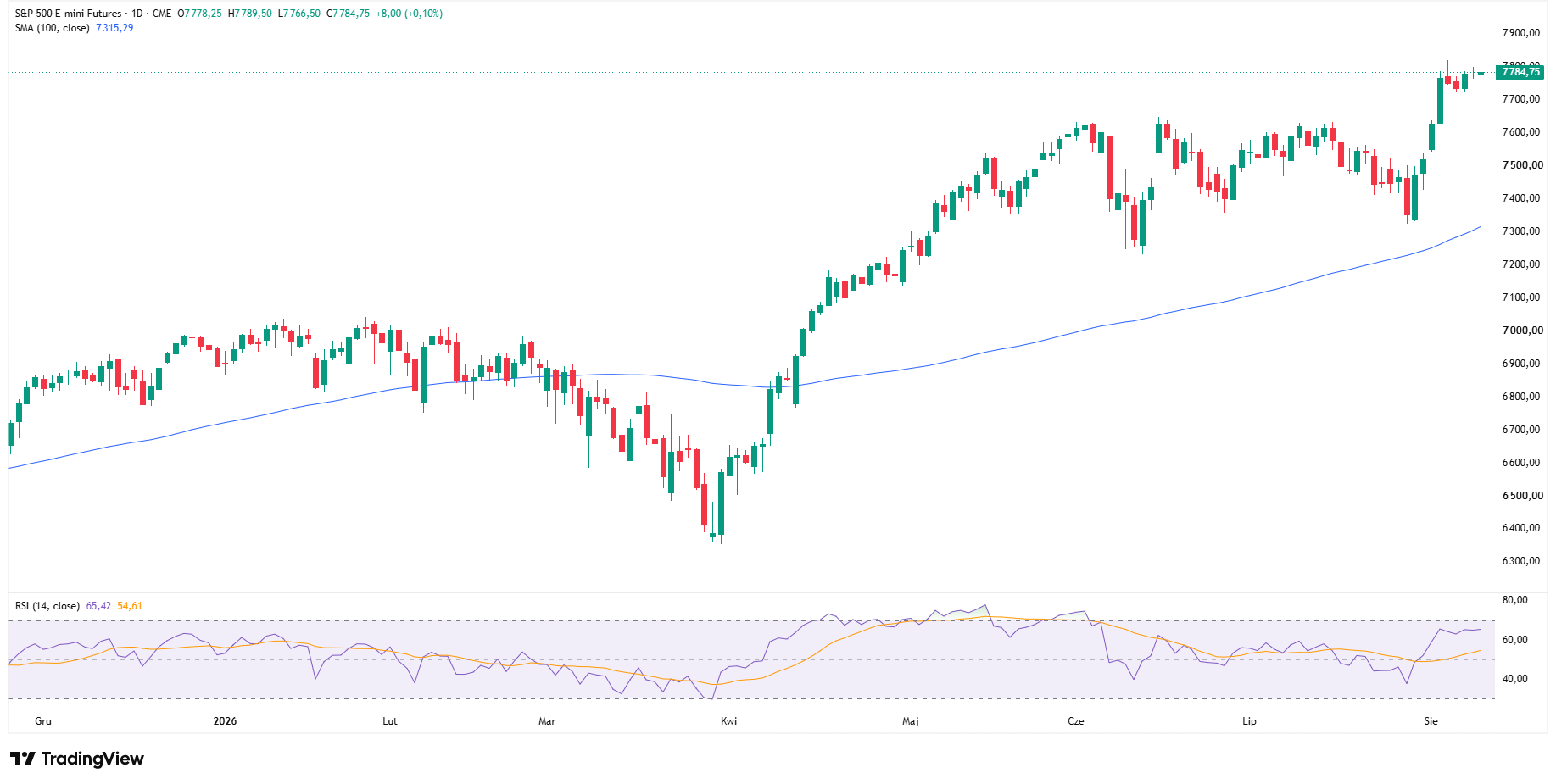The height and width of the screenshot is (784, 1556).
Task: Click the low value L7766,50
Action: pyautogui.click(x=299, y=14)
